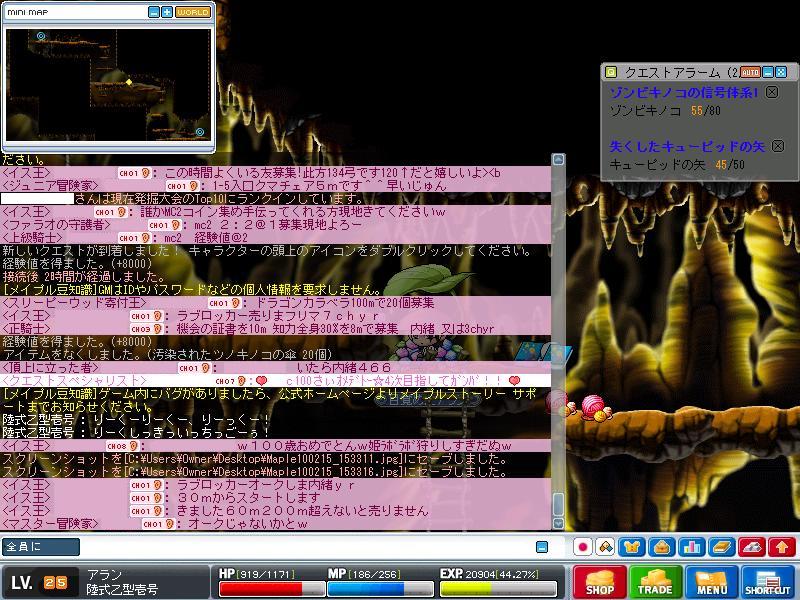
Task: Open the equipment window (shirt icon)
Action: pos(632,547)
